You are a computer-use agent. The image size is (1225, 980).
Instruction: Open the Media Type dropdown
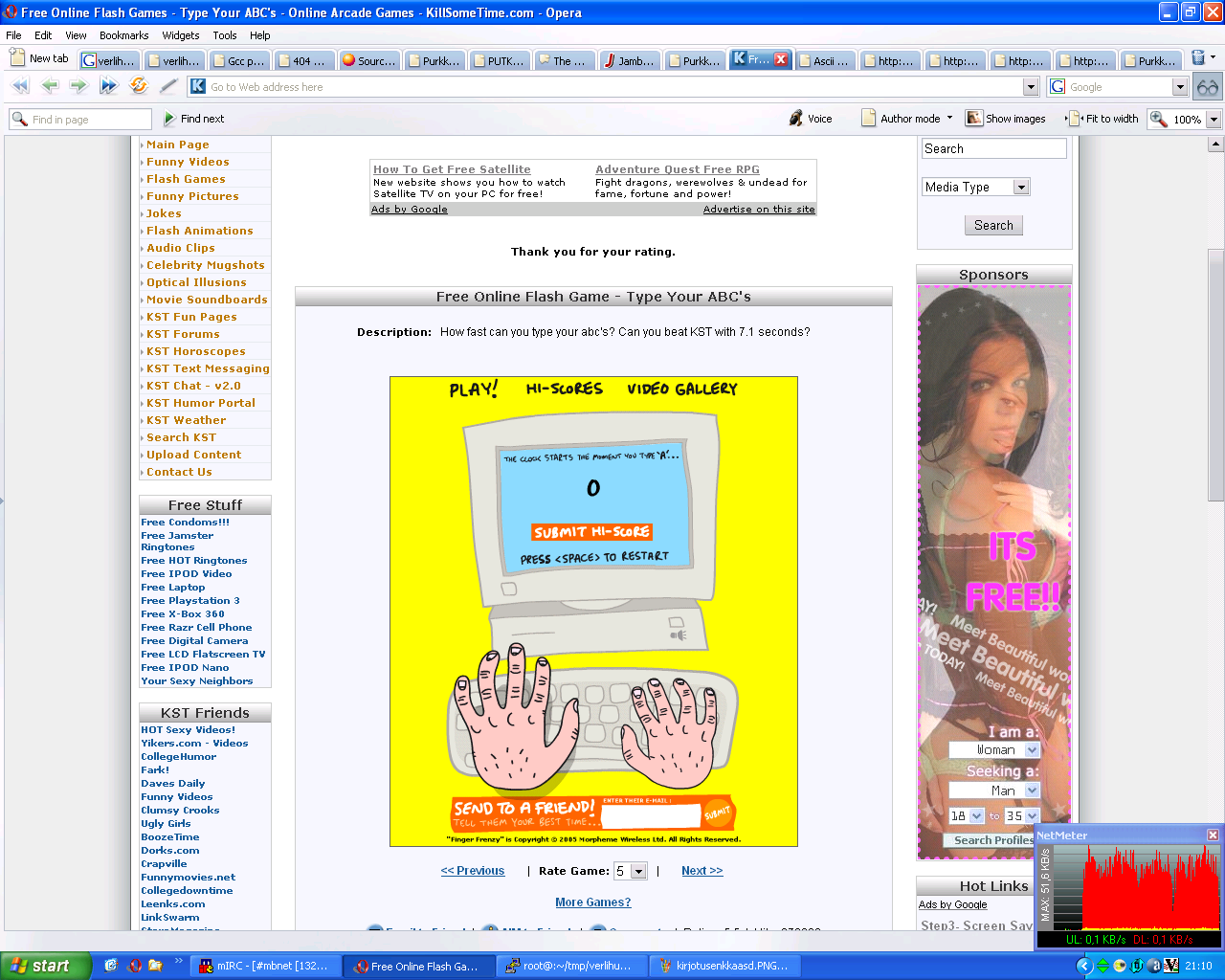point(1021,187)
